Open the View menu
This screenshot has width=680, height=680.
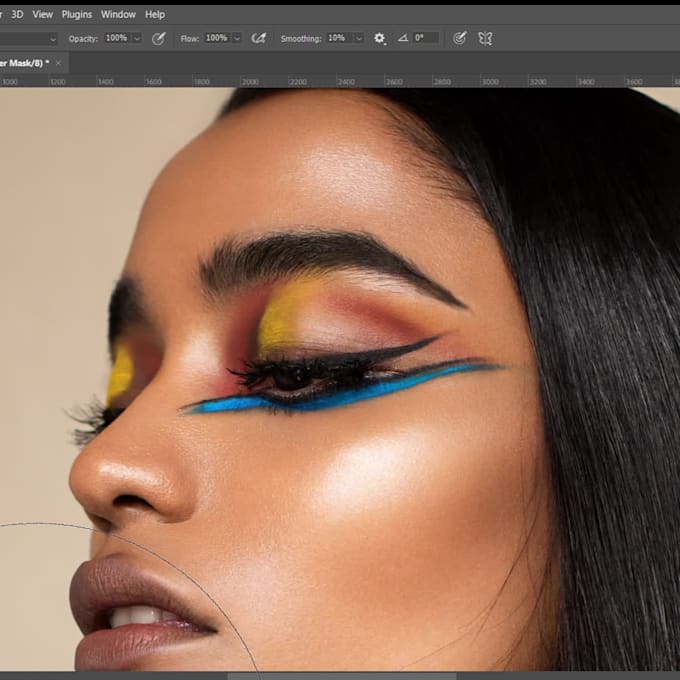pyautogui.click(x=42, y=15)
